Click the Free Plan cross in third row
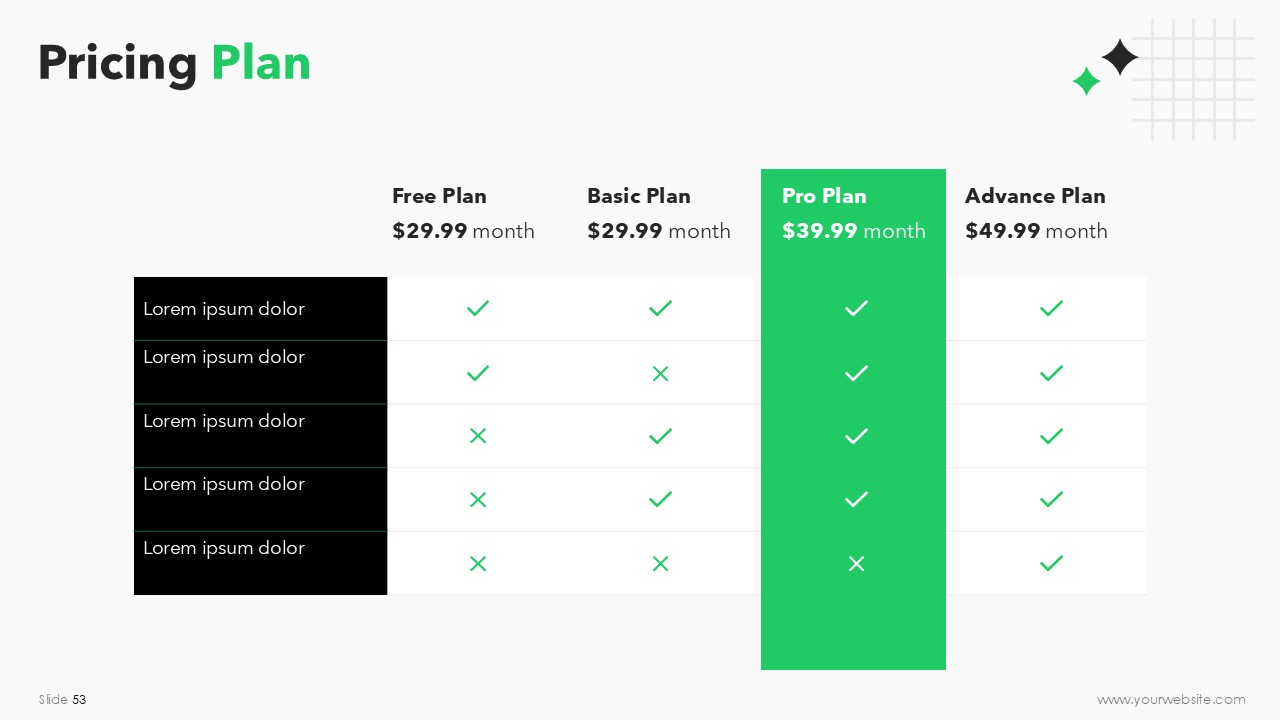Viewport: 1280px width, 720px height. tap(478, 436)
